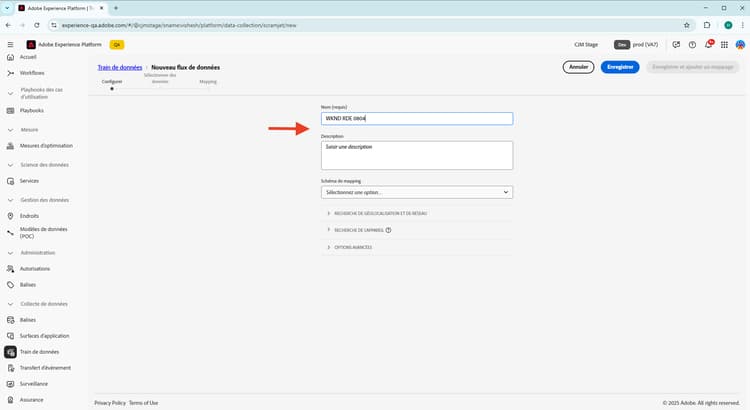Open the Terms of Use link

143,403
